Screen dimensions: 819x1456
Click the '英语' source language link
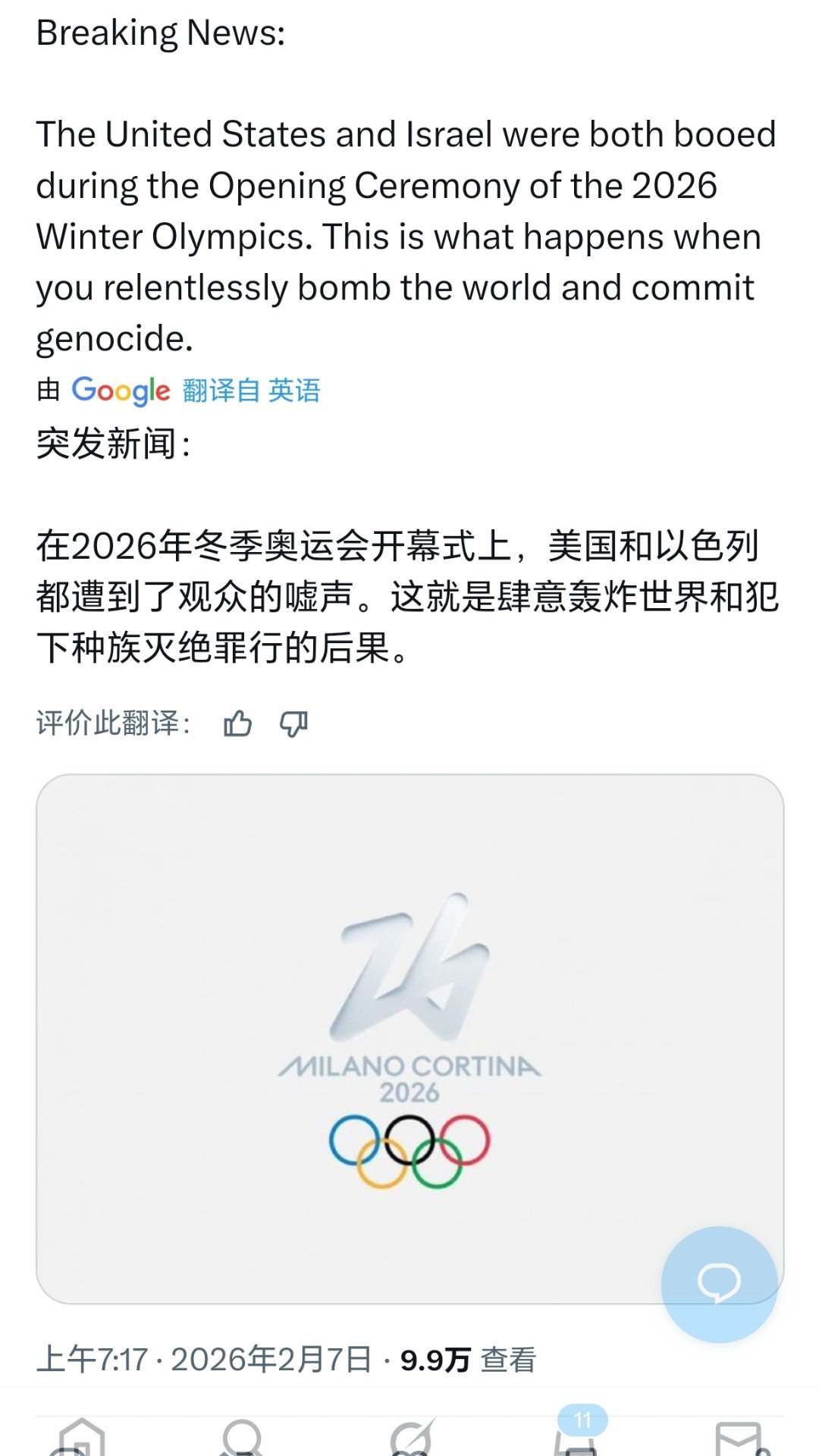tap(296, 391)
